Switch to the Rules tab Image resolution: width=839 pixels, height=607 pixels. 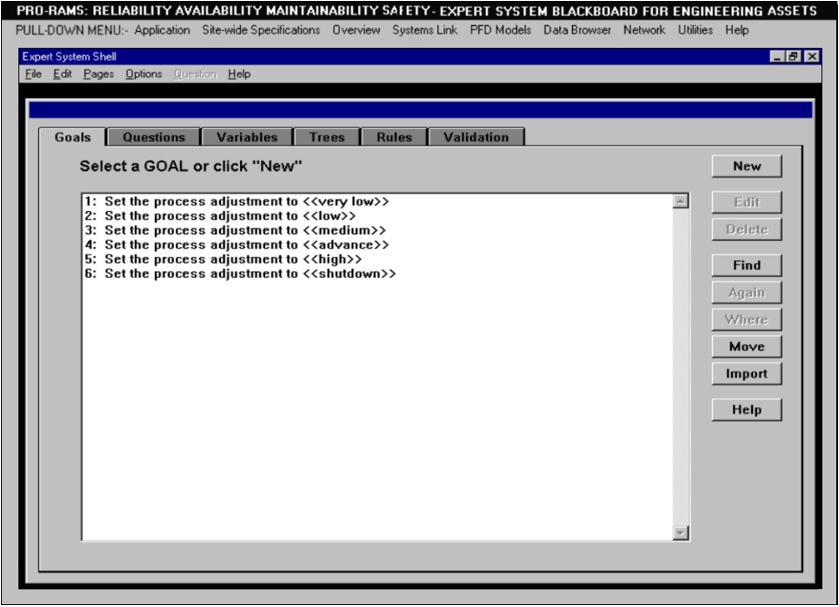tap(394, 137)
